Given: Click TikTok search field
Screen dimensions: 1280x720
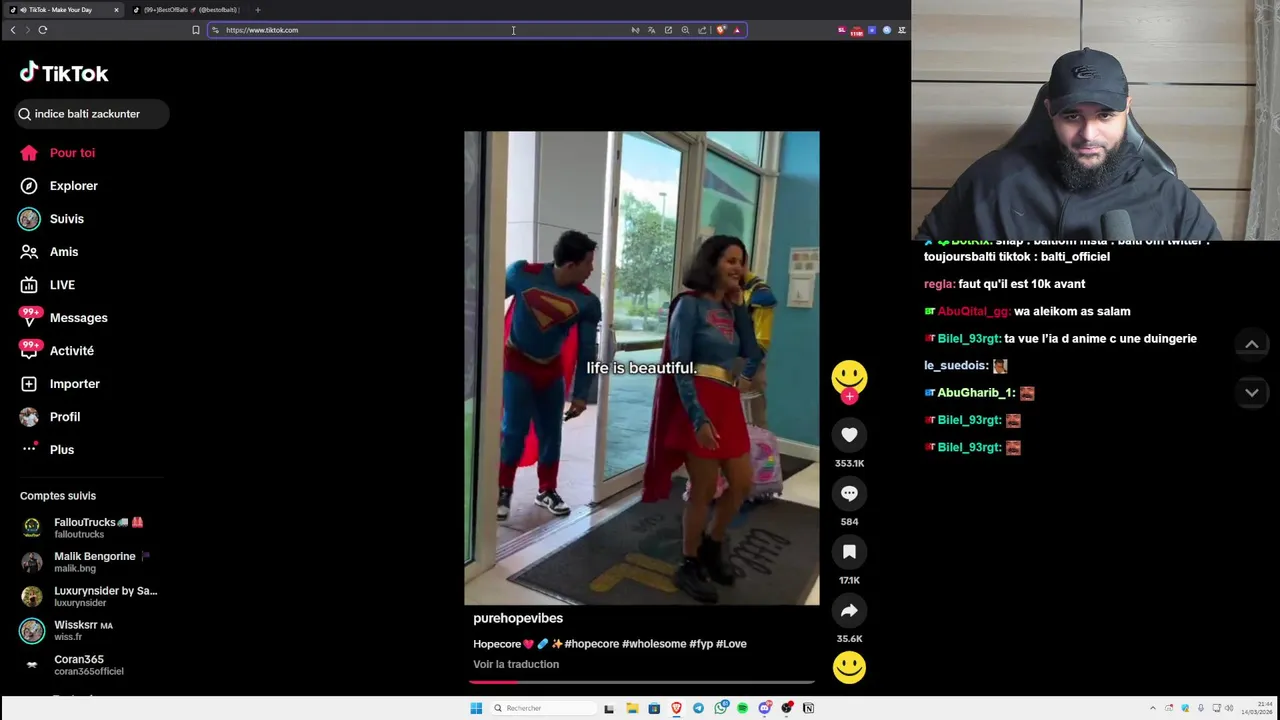Looking at the screenshot, I should click(92, 114).
